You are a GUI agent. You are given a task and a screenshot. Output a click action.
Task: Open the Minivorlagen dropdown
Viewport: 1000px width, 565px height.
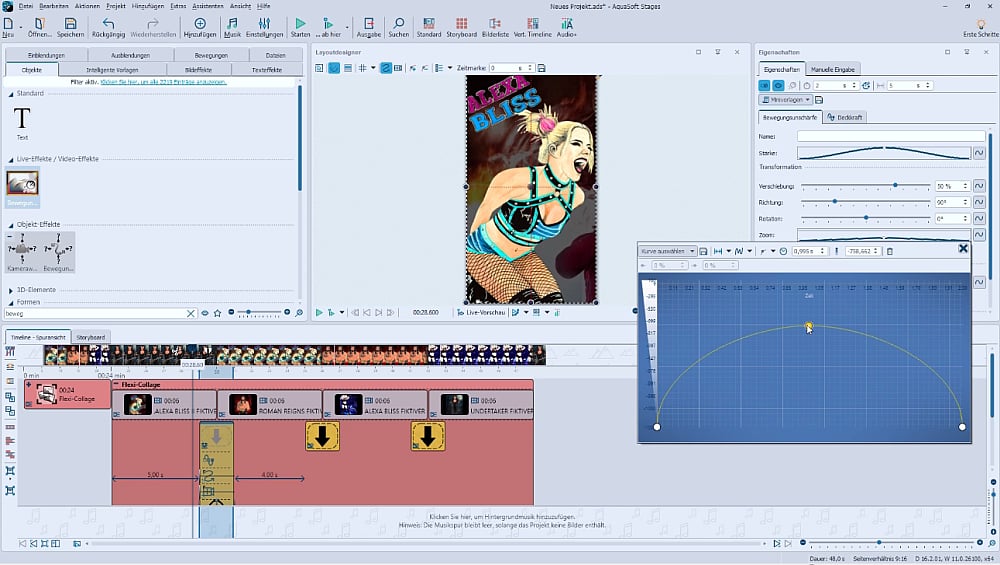784,100
